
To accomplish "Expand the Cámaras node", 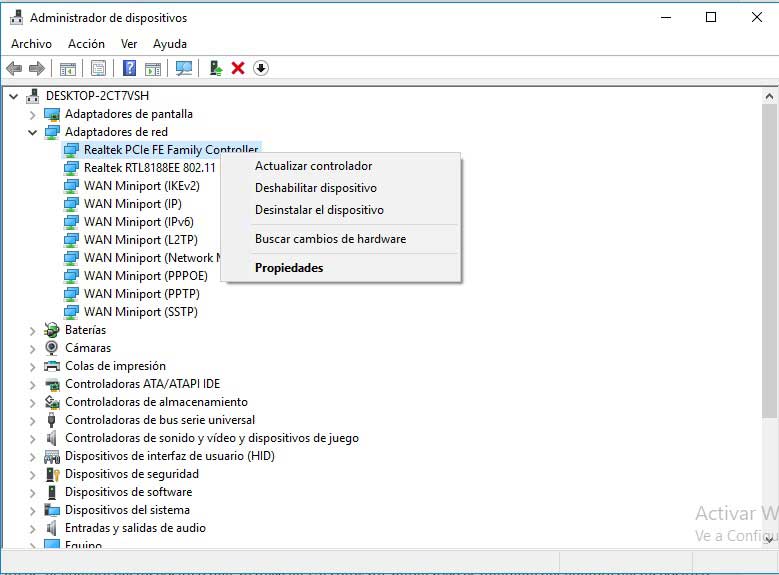I will pyautogui.click(x=32, y=348).
